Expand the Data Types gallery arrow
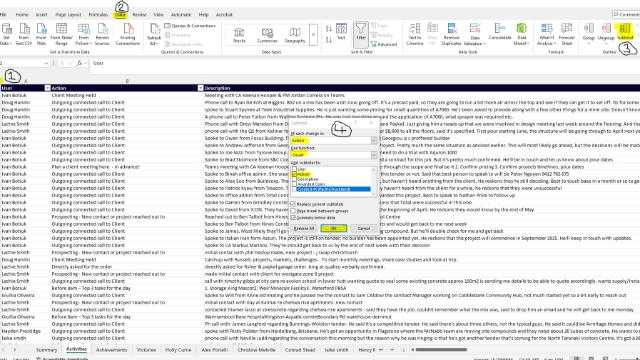The image size is (640, 360). click(x=313, y=35)
